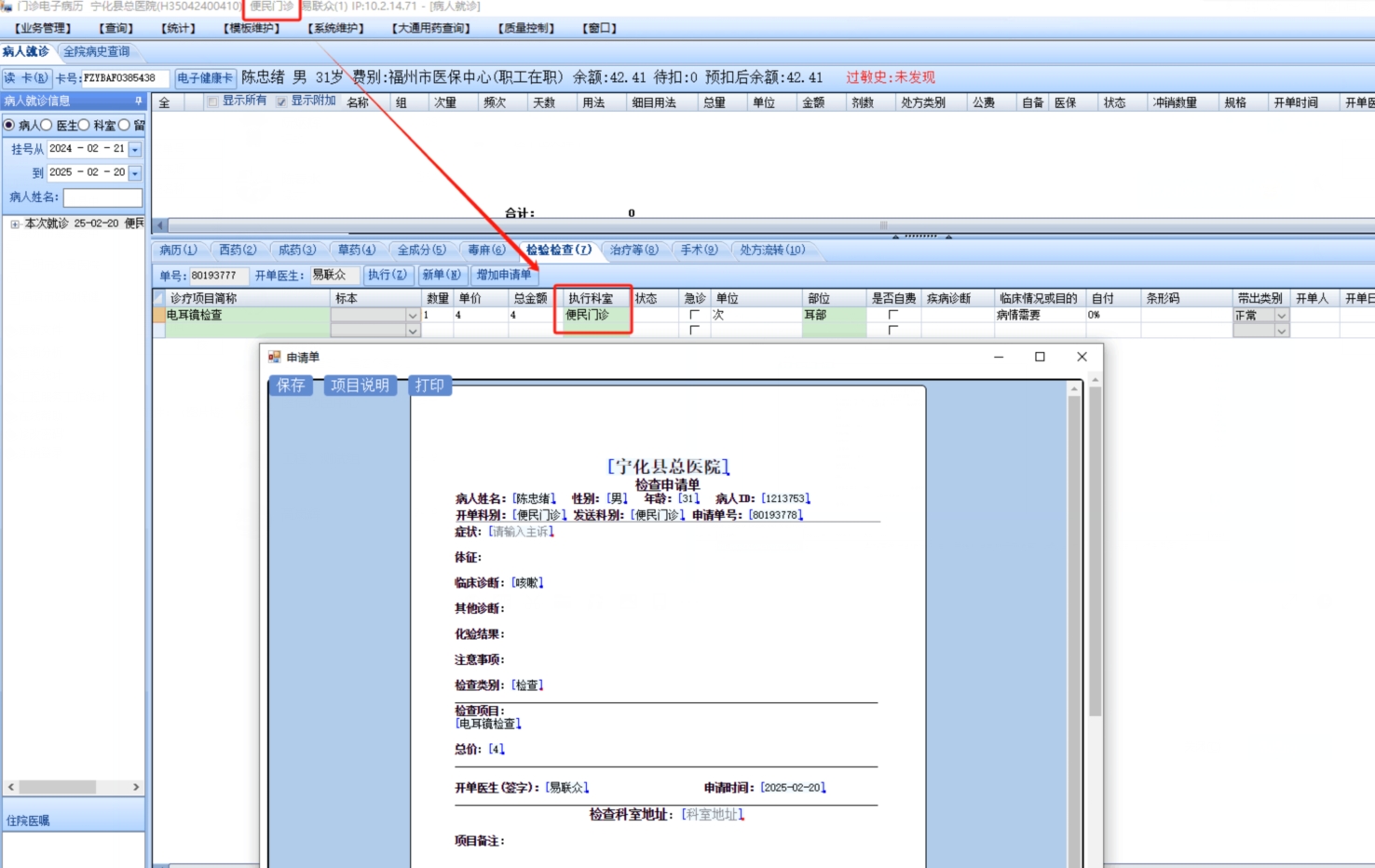Select the 医生 radio button
The width and height of the screenshot is (1375, 868).
point(46,125)
